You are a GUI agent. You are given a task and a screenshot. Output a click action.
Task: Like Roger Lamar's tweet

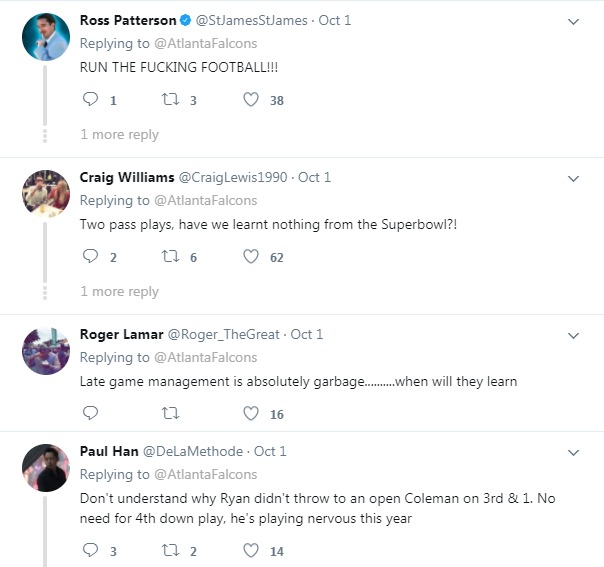coord(252,414)
